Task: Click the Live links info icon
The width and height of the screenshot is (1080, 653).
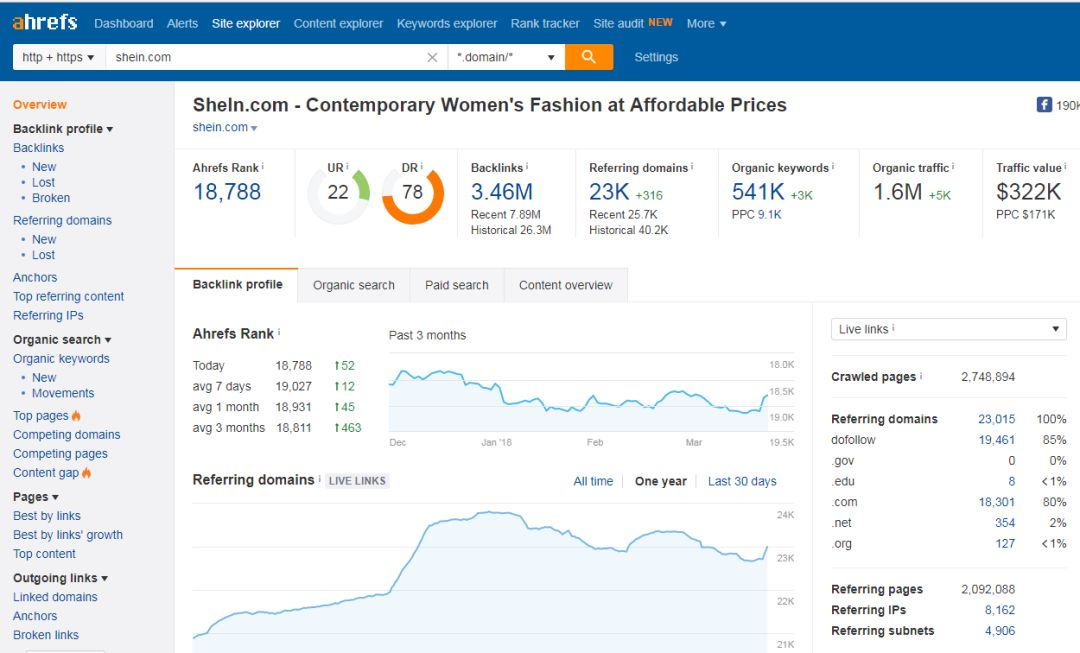Action: pos(893,329)
